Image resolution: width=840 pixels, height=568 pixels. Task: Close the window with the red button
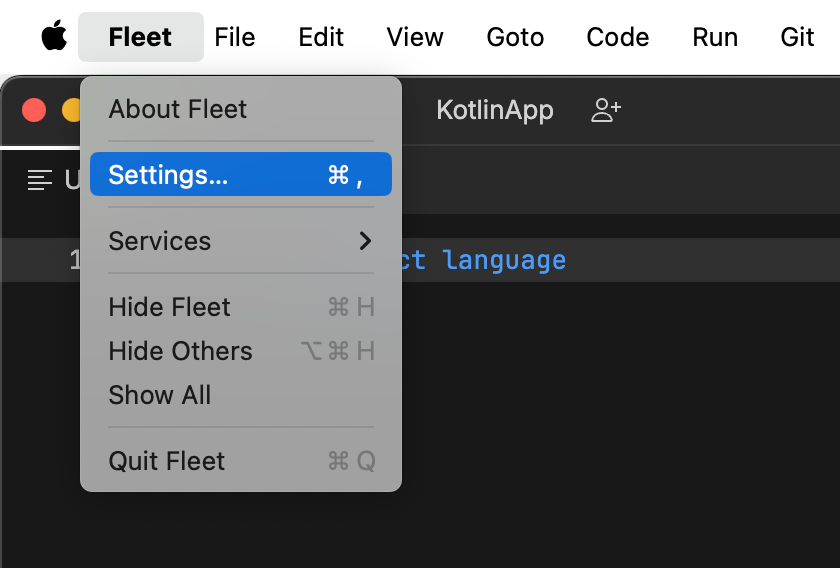[34, 110]
